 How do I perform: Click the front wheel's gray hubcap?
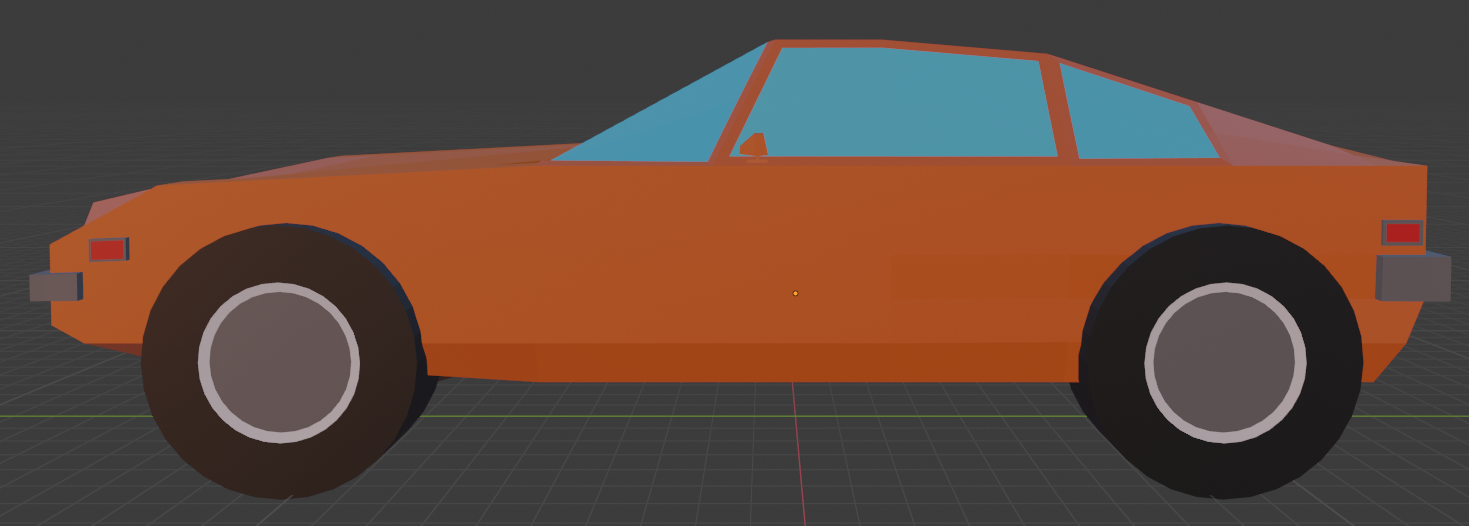click(279, 362)
